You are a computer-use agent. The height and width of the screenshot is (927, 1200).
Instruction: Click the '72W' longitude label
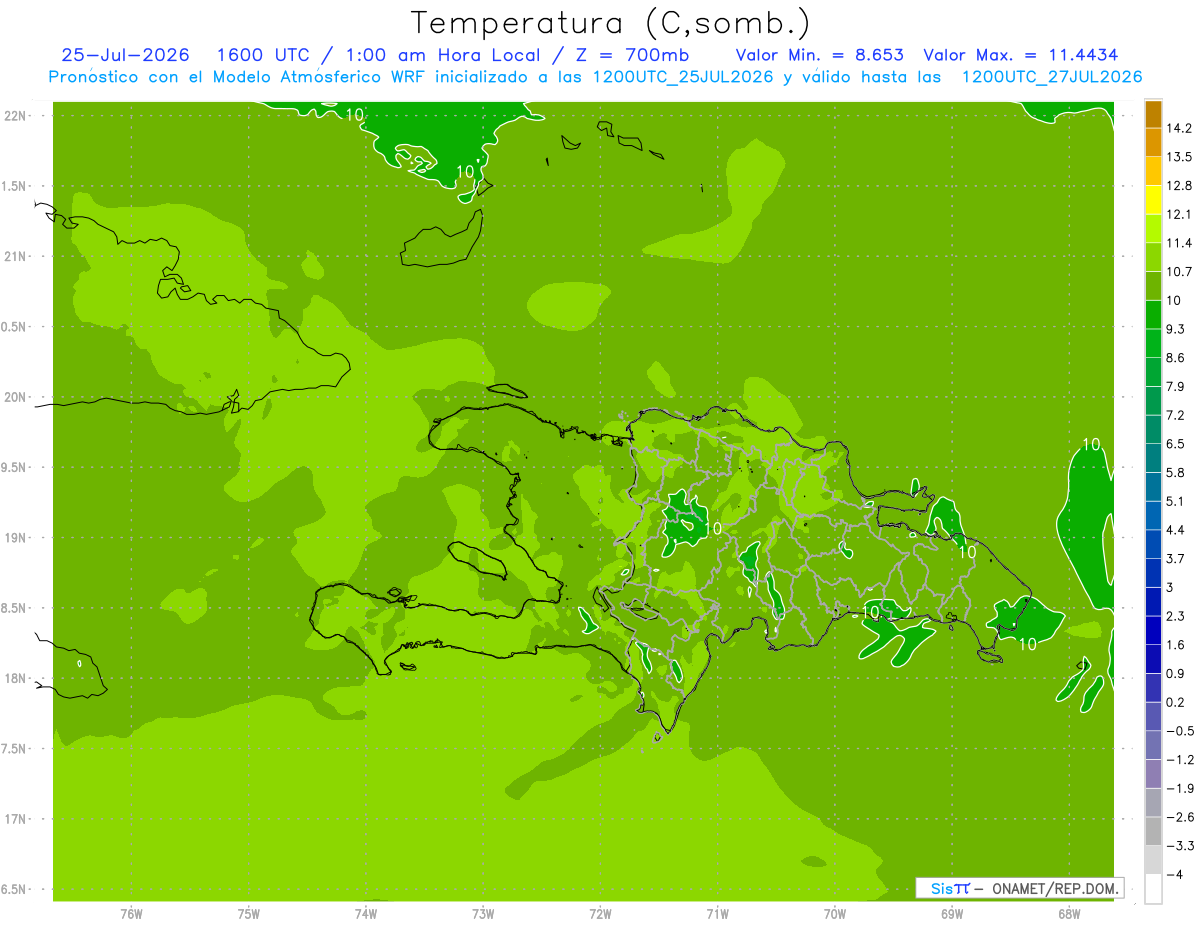[601, 914]
